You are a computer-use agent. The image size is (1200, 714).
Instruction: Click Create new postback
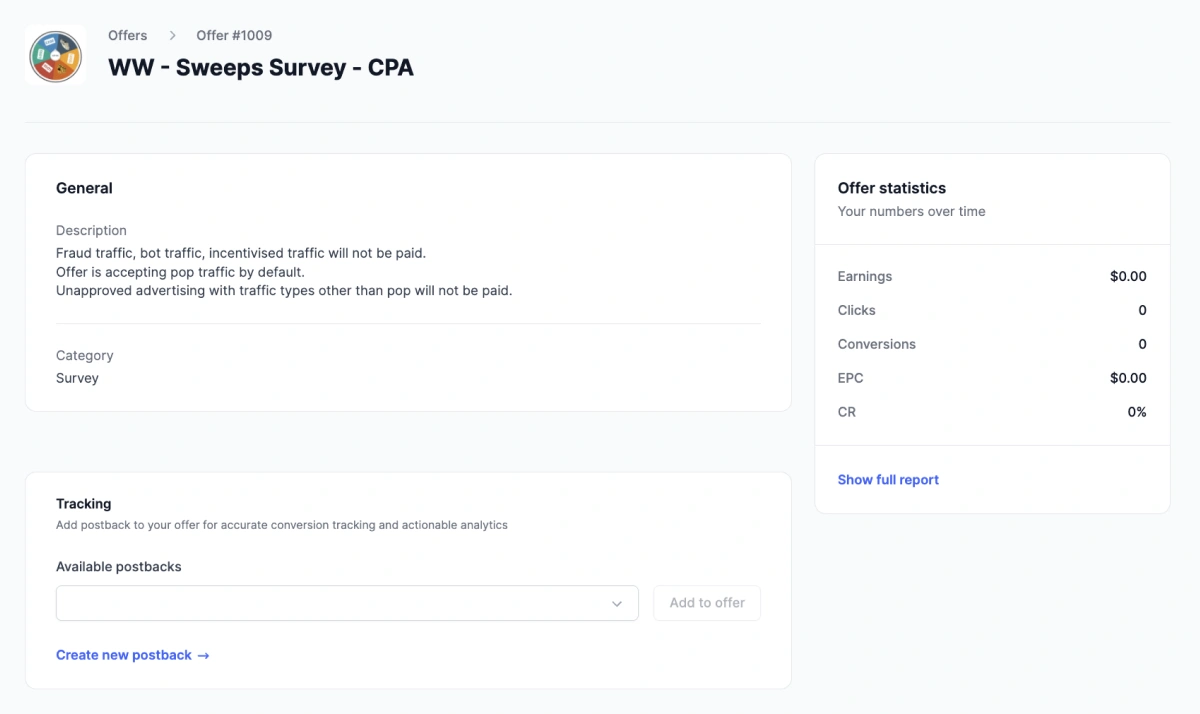click(123, 655)
